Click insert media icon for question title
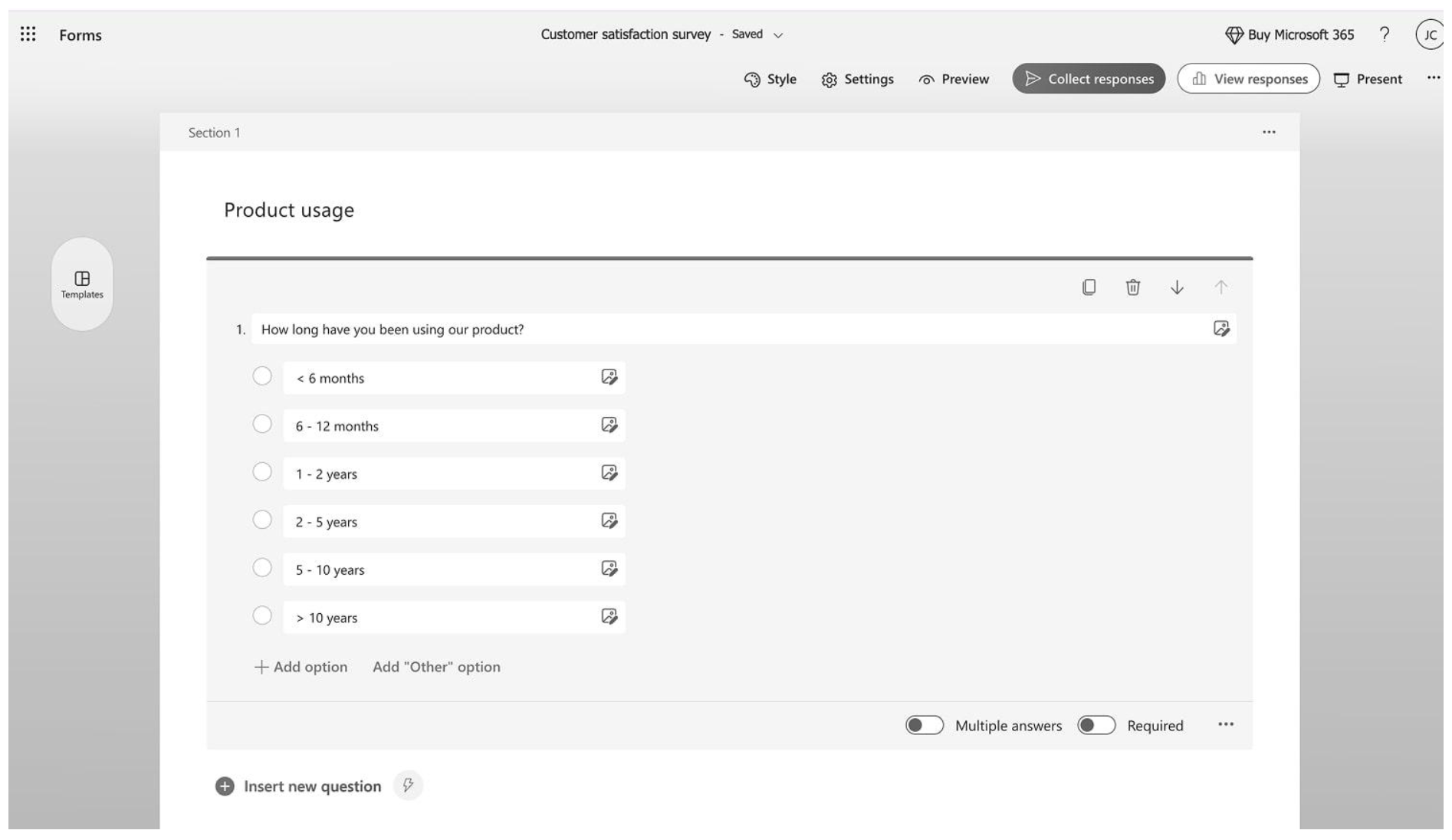1452x840 pixels. [x=1221, y=329]
